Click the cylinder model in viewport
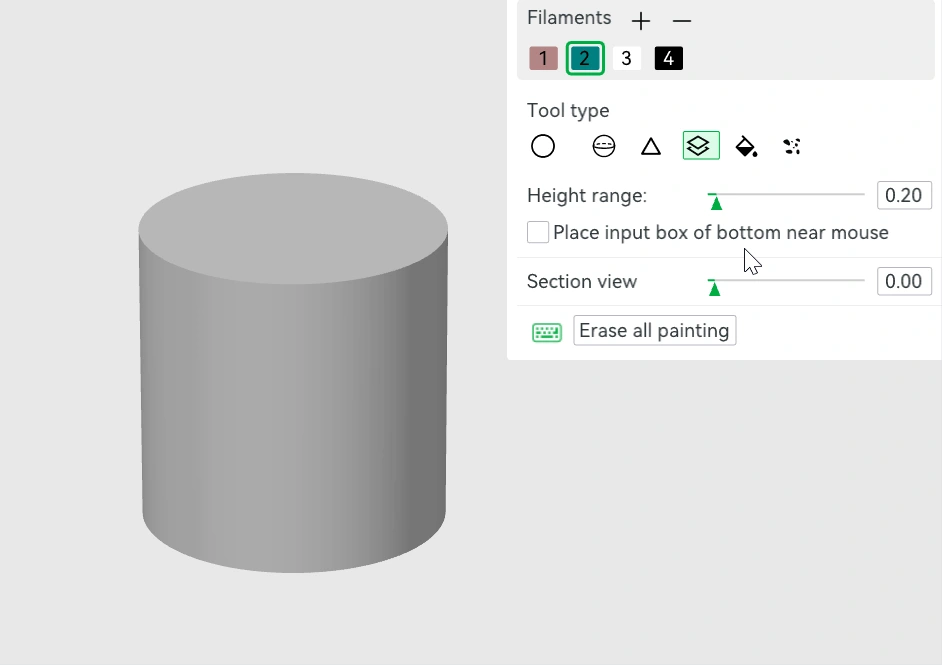942x665 pixels. [293, 372]
